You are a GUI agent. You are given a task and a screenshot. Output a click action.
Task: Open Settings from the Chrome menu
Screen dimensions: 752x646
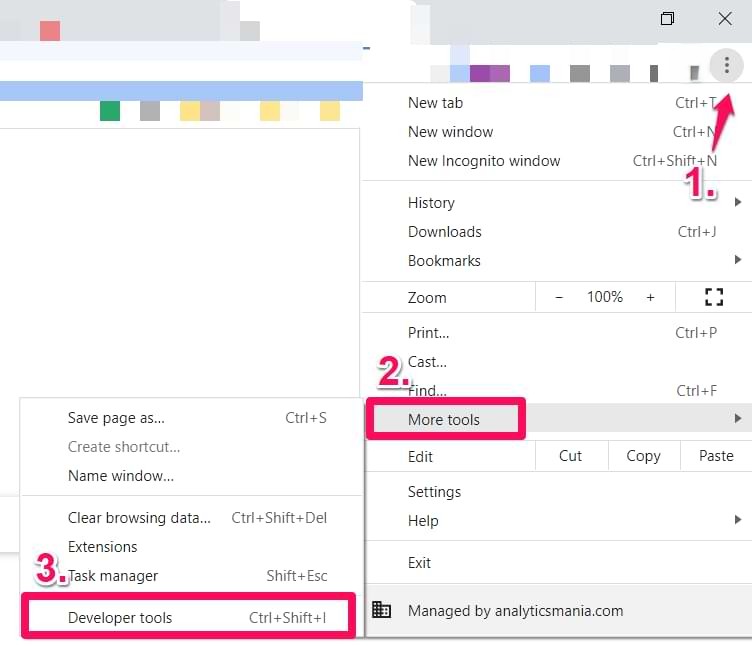pyautogui.click(x=434, y=492)
